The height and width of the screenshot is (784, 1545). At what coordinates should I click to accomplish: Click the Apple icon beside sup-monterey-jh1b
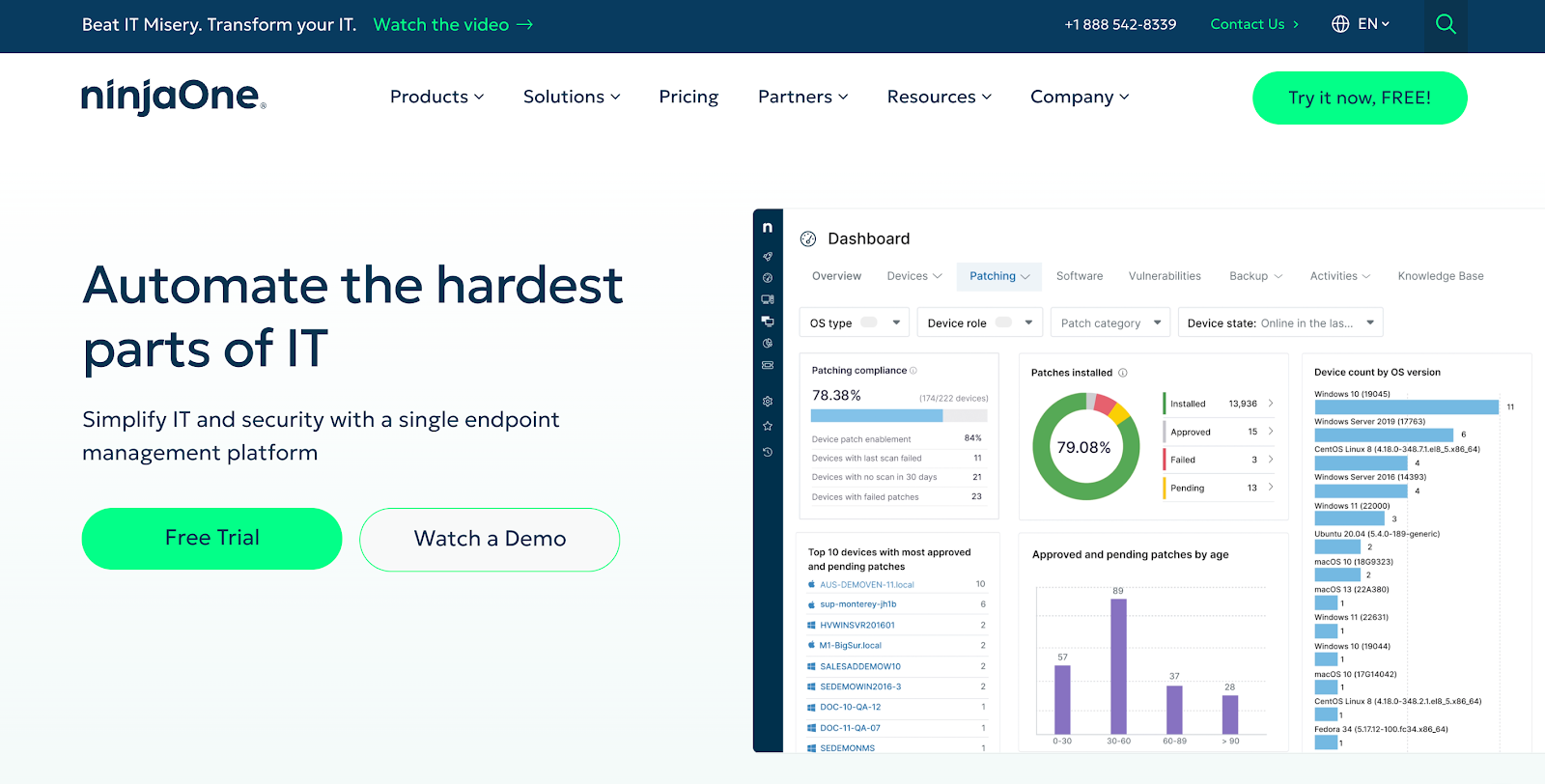point(811,604)
